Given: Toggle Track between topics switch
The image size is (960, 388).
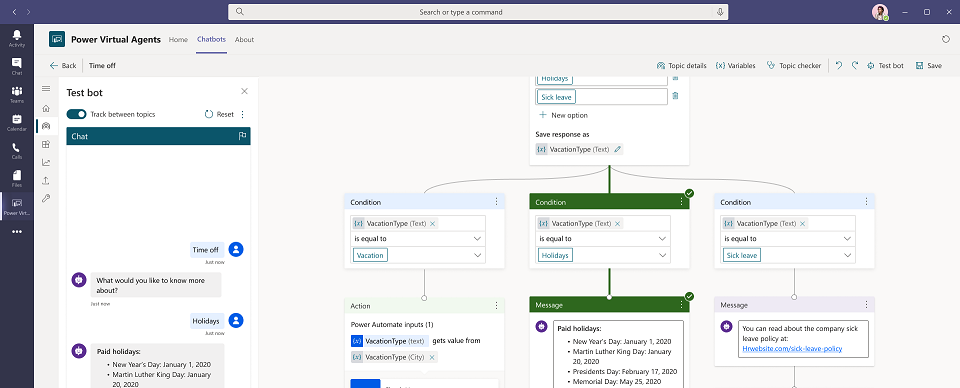Looking at the screenshot, I should click(77, 114).
